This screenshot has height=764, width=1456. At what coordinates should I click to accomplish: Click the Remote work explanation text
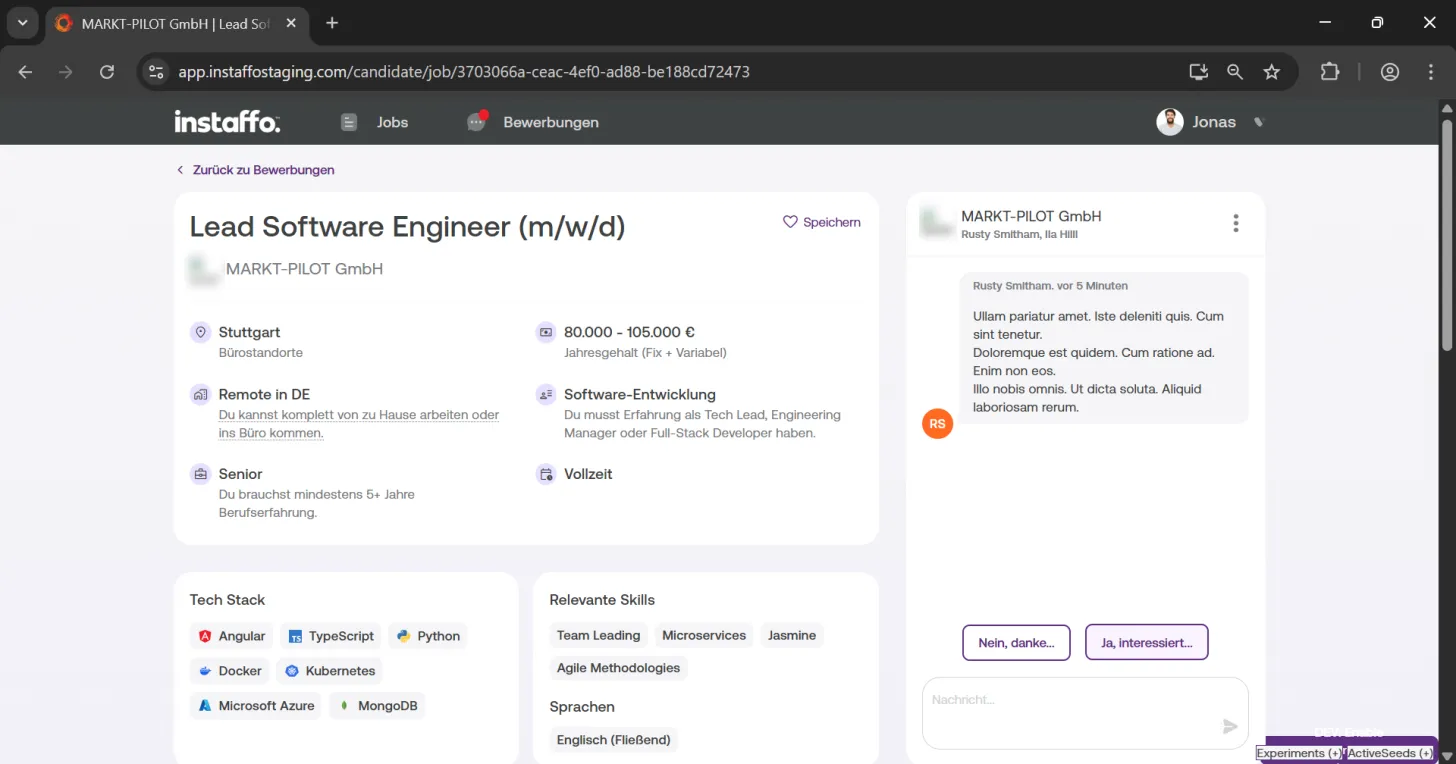coord(359,424)
